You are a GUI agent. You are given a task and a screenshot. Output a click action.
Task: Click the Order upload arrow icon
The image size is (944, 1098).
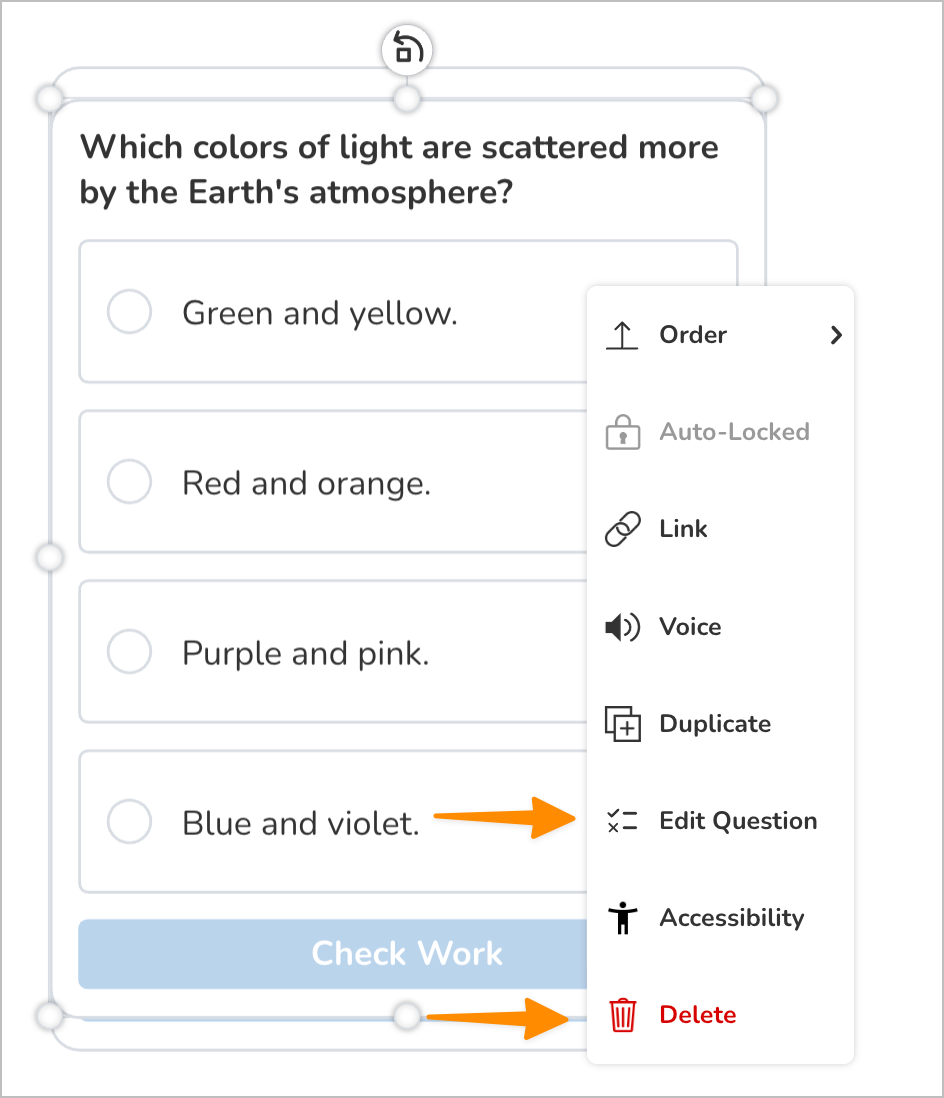coord(622,335)
